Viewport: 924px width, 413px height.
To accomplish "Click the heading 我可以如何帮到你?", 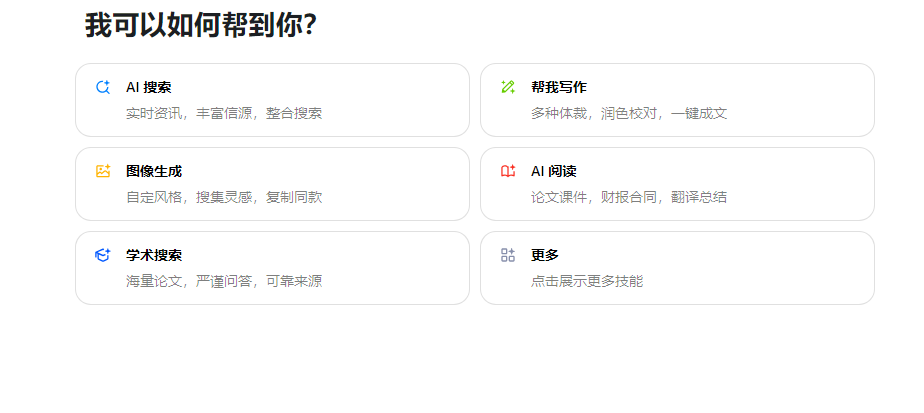I will pyautogui.click(x=201, y=25).
